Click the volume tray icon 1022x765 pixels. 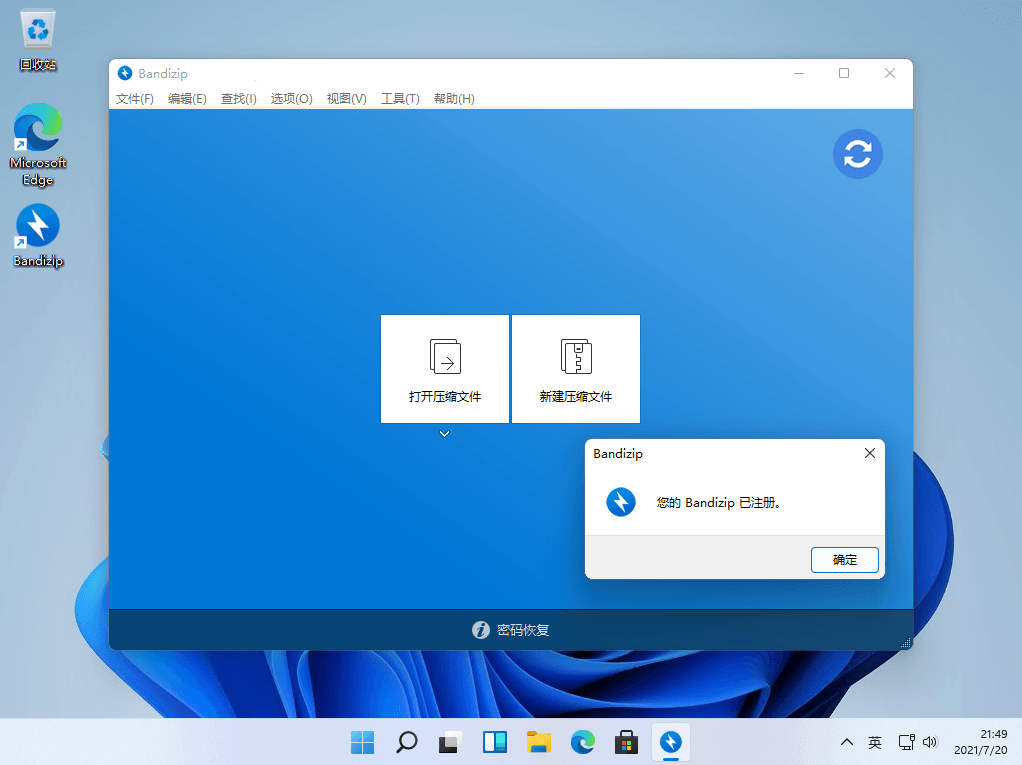tap(930, 742)
